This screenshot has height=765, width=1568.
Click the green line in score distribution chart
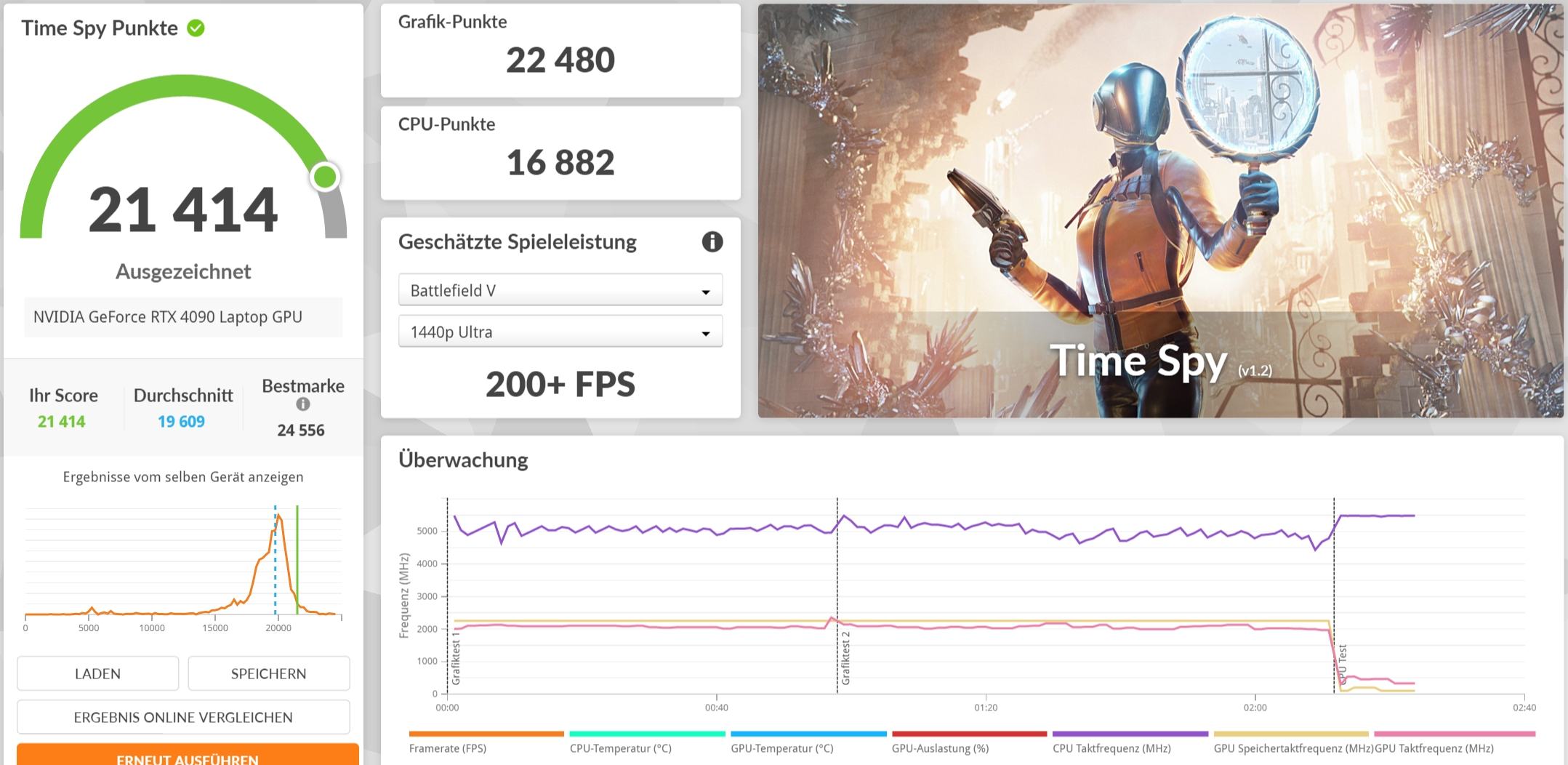click(x=297, y=560)
